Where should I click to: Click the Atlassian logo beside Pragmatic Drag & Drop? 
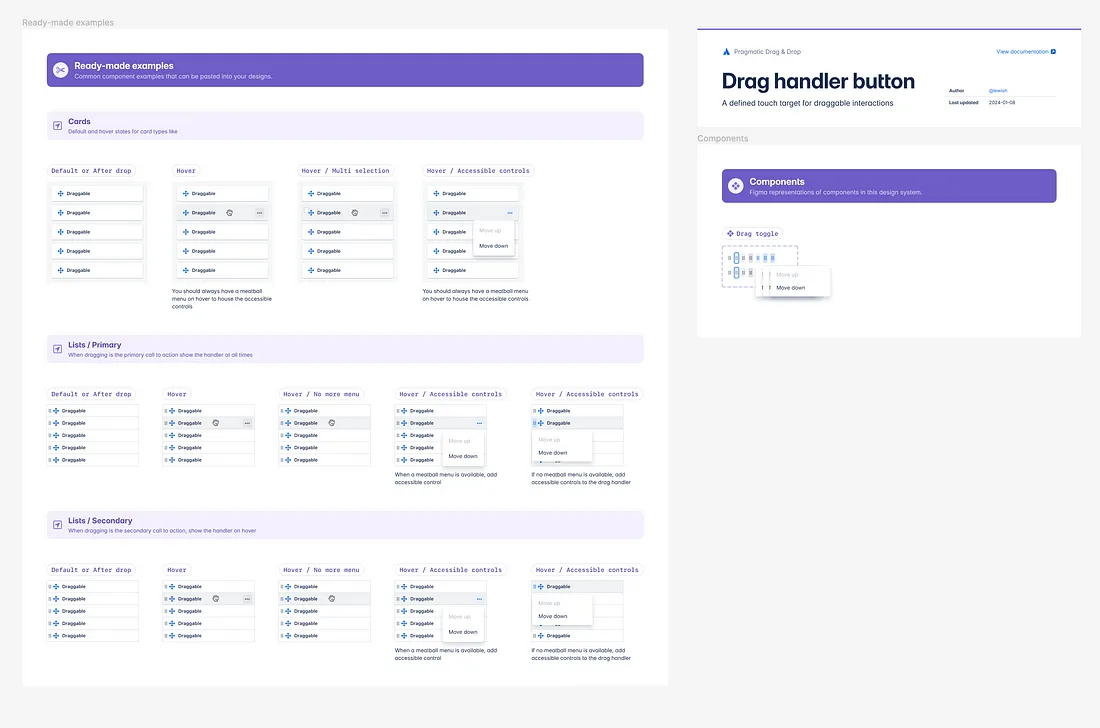click(727, 51)
